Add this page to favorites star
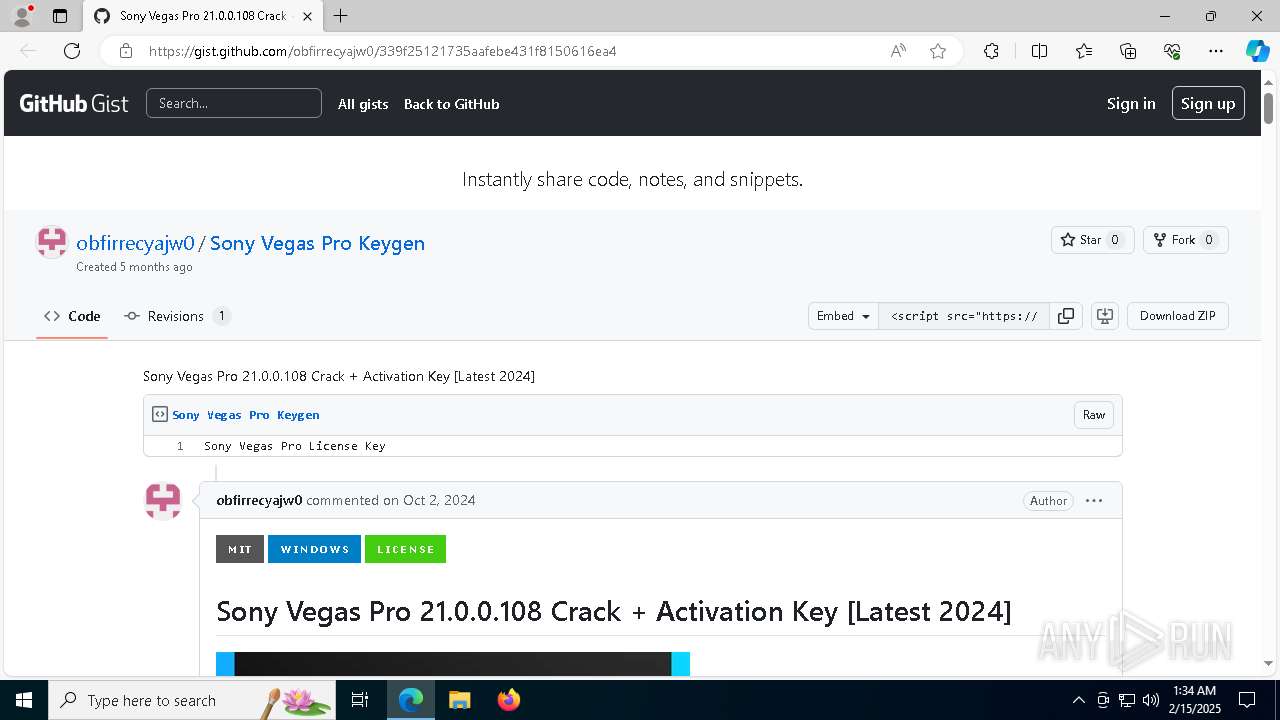1280x720 pixels. click(938, 51)
